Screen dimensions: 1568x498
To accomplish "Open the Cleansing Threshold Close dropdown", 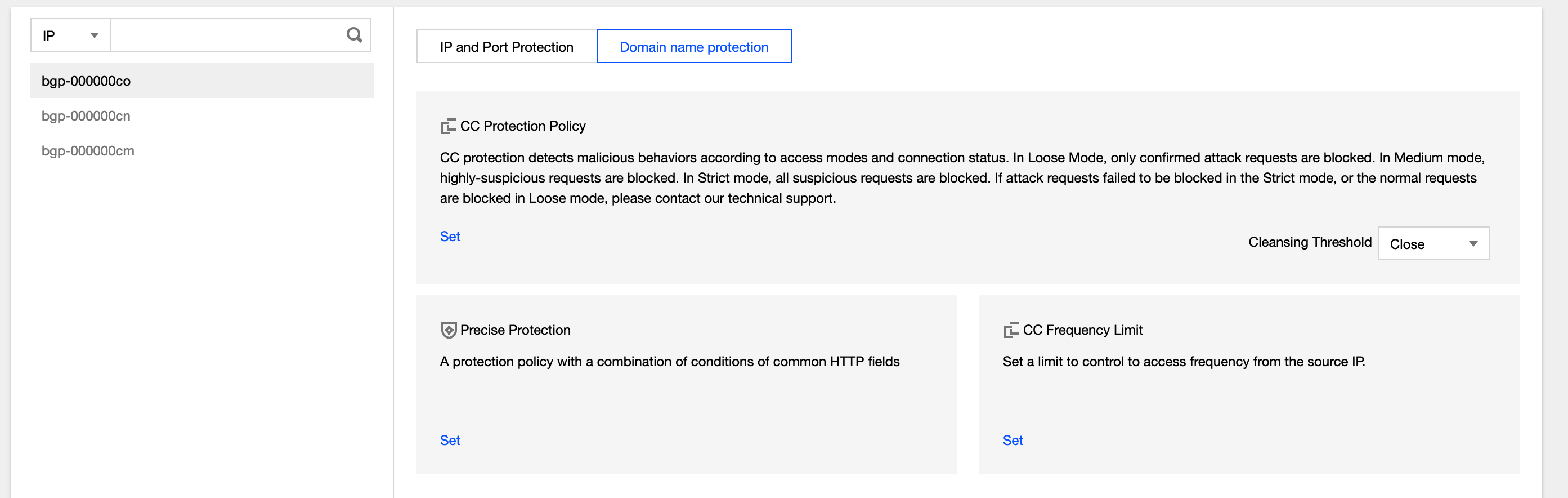I will [1433, 244].
